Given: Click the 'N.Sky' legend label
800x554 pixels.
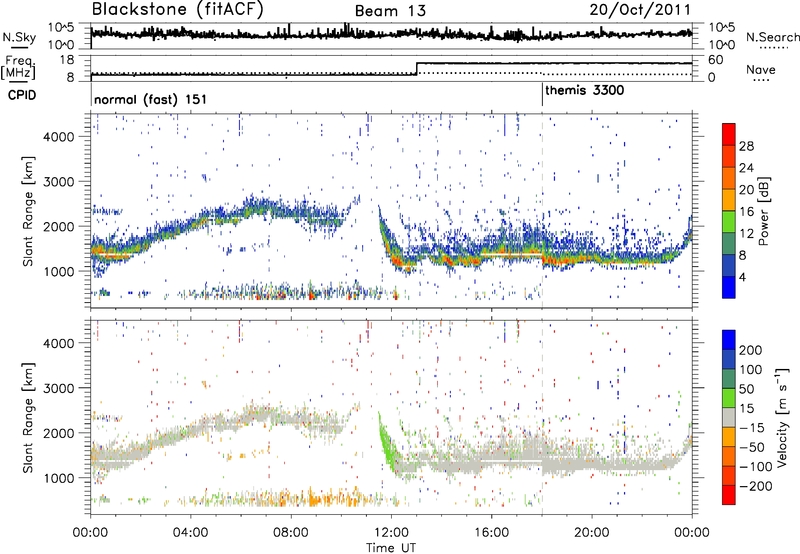Looking at the screenshot, I should coord(19,37).
